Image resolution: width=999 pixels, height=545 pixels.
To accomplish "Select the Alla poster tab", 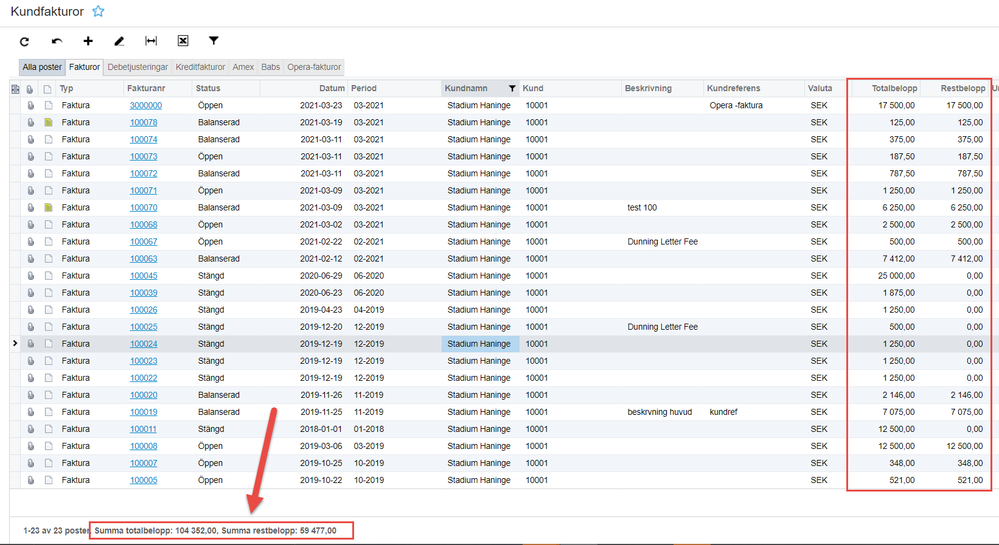I will pos(42,67).
